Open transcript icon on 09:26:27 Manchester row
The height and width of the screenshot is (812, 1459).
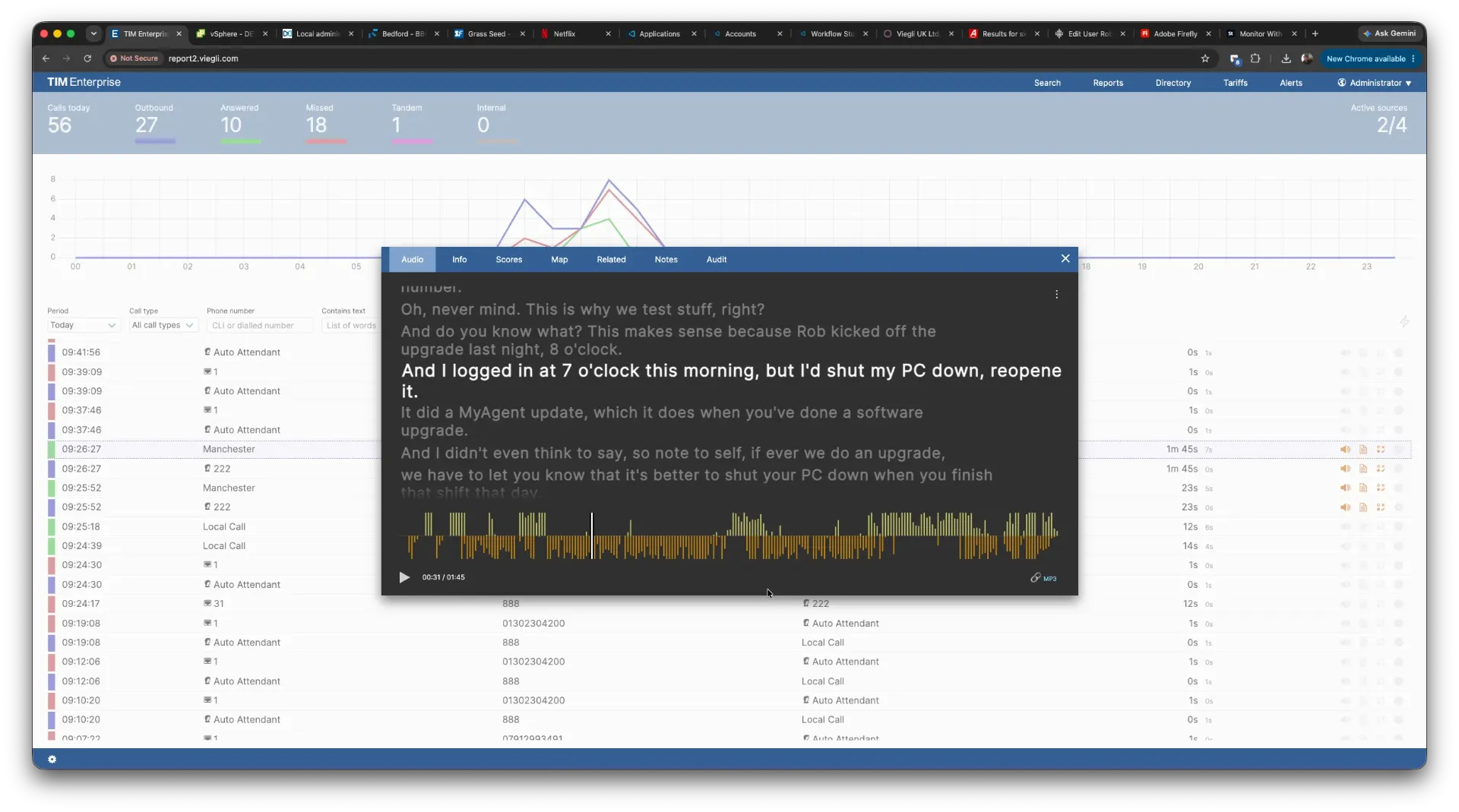coord(1363,450)
